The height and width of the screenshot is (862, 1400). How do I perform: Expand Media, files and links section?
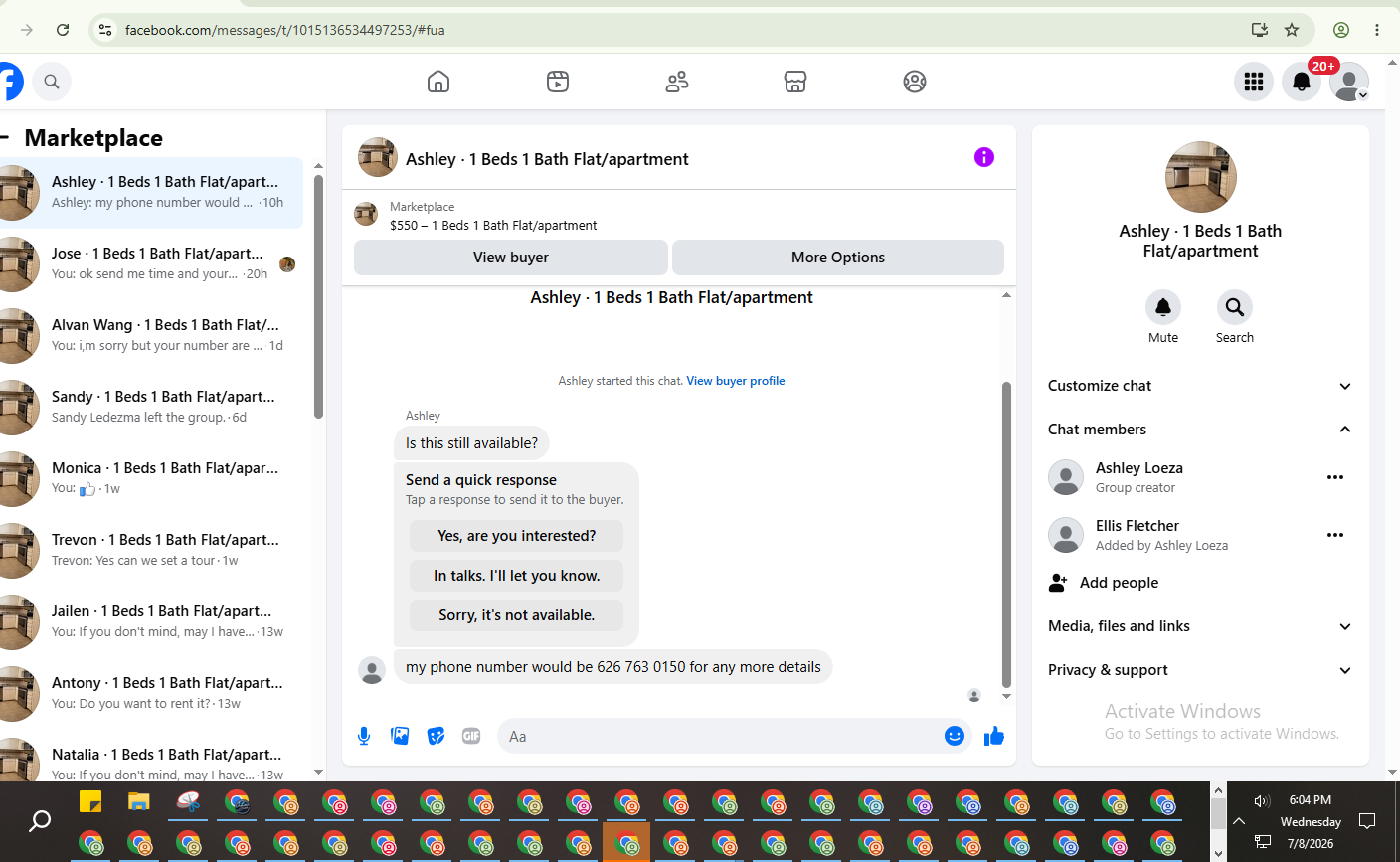[1200, 626]
